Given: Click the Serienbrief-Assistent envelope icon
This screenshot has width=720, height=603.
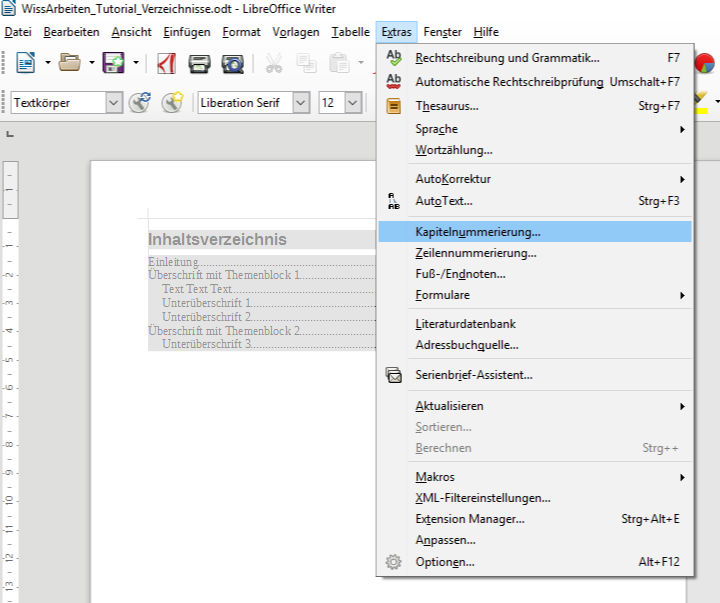Looking at the screenshot, I should coord(394,375).
